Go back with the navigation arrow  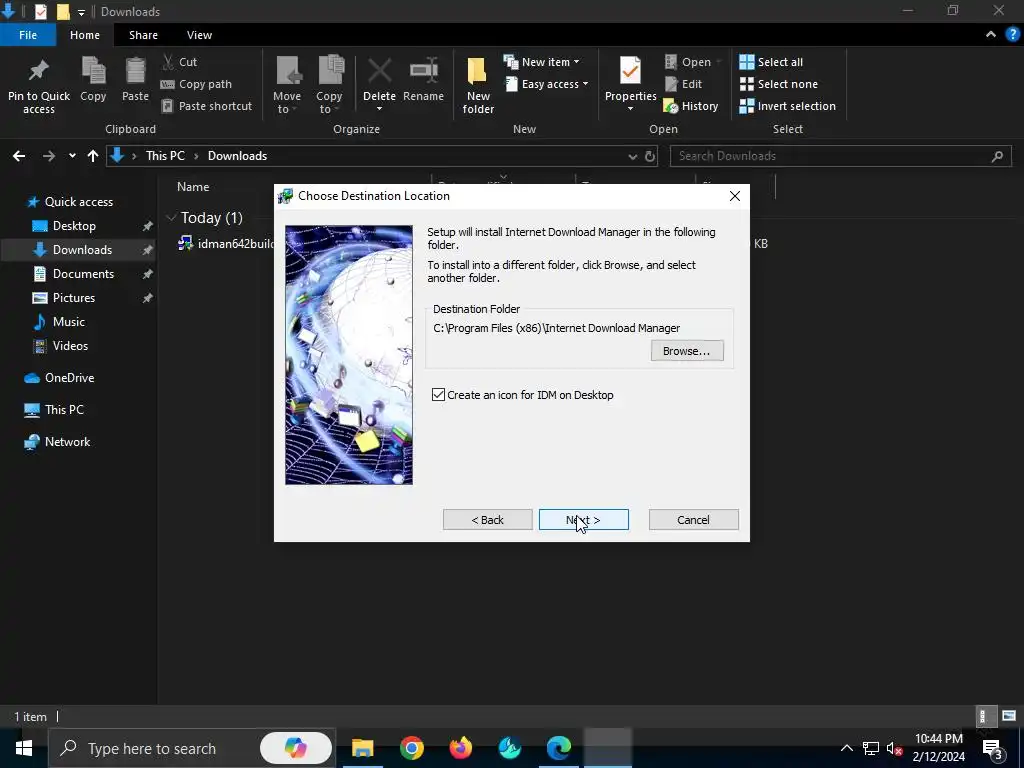pos(19,156)
